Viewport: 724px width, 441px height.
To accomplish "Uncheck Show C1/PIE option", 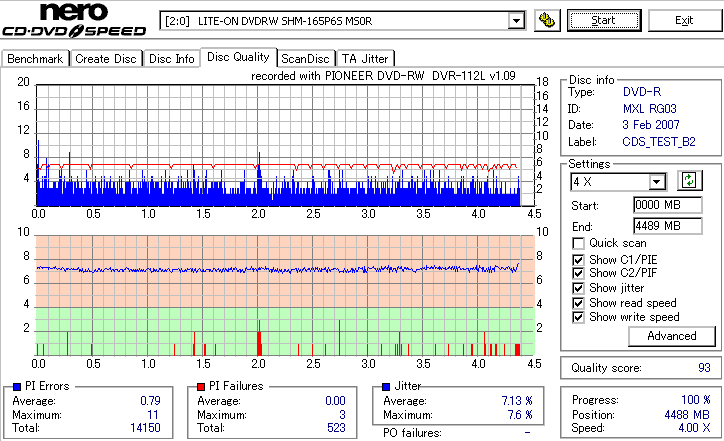I will pos(578,260).
